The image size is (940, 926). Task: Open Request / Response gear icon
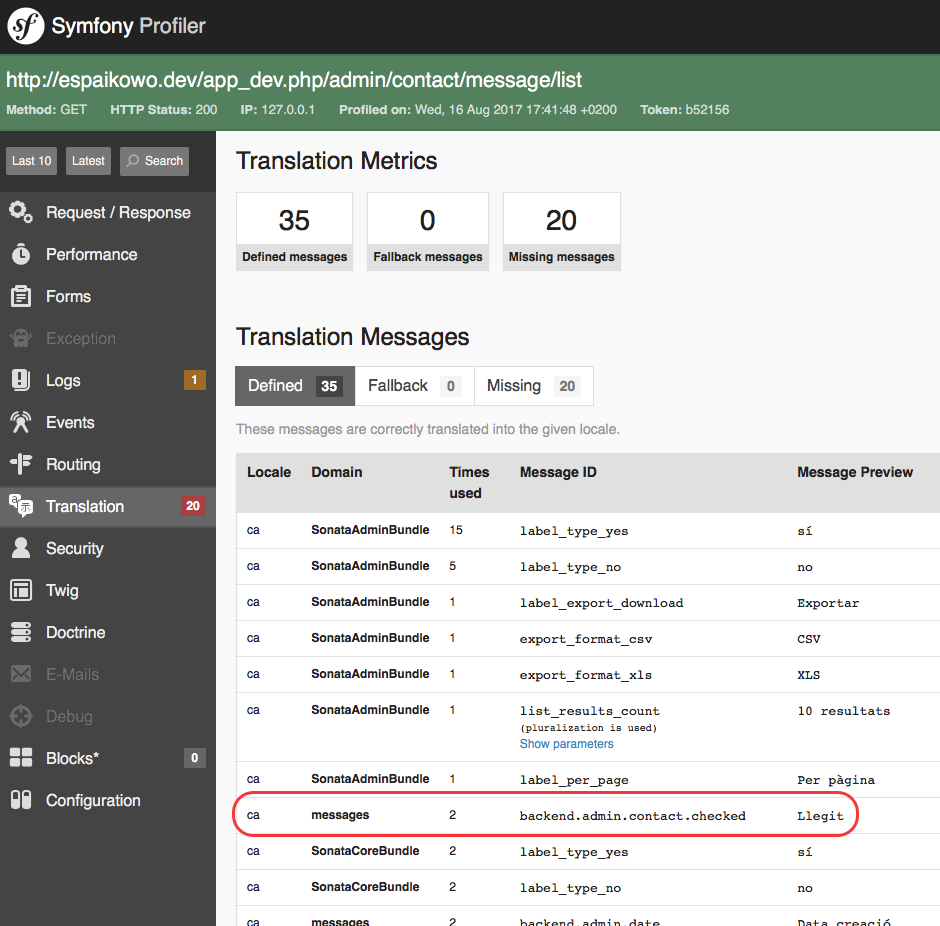point(21,212)
